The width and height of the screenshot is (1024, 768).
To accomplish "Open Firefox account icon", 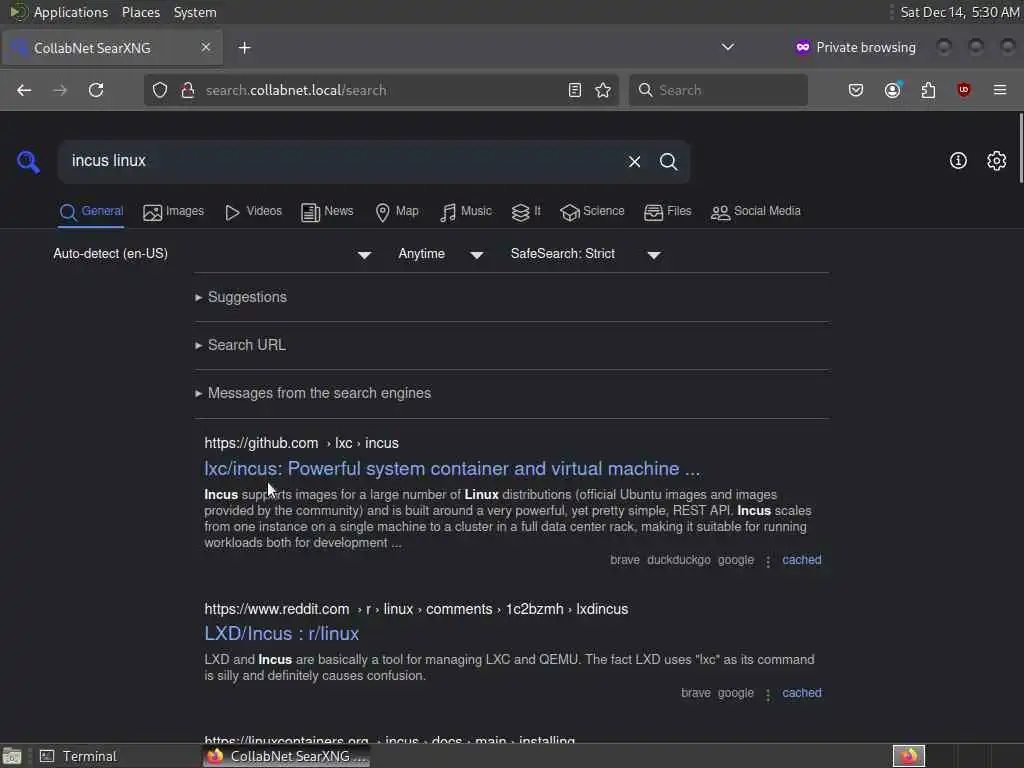I will [893, 90].
